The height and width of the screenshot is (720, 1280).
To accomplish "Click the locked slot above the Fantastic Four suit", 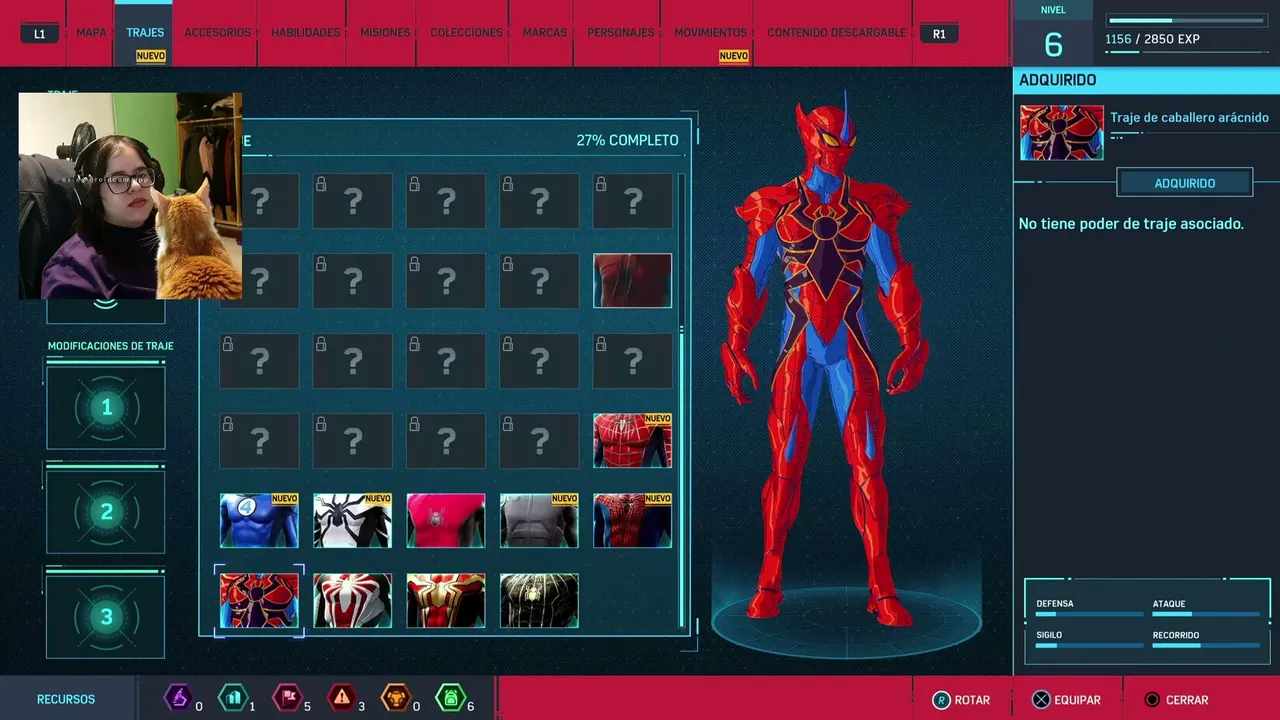I will coord(259,440).
